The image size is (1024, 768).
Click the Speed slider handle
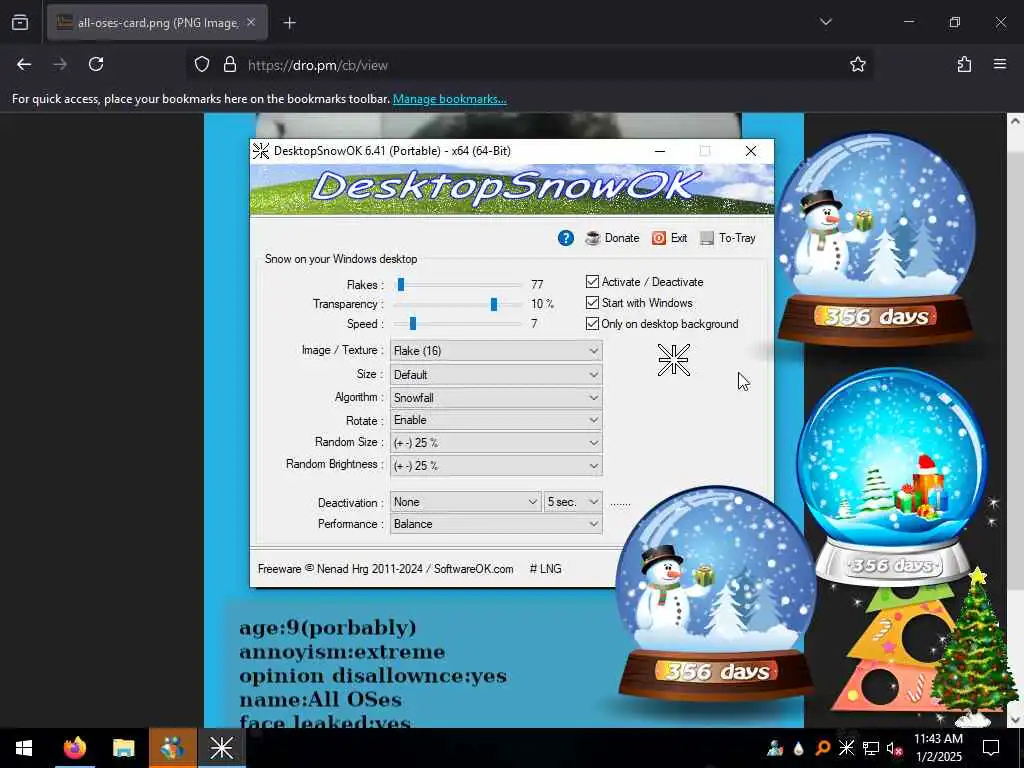[x=413, y=323]
